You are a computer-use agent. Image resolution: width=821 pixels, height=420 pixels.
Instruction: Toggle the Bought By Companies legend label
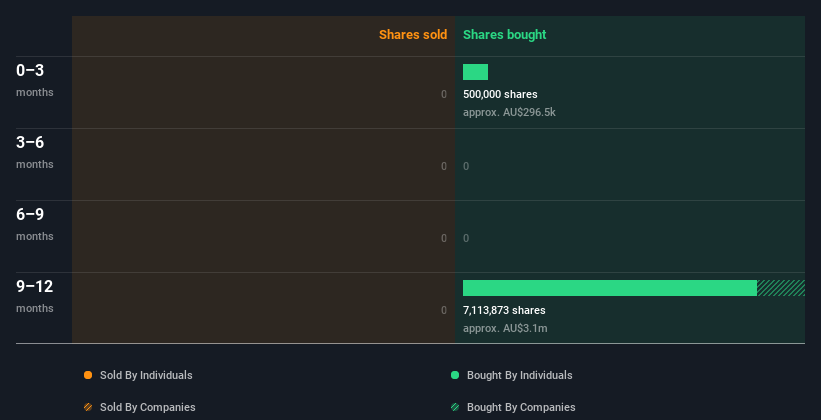pyautogui.click(x=520, y=407)
